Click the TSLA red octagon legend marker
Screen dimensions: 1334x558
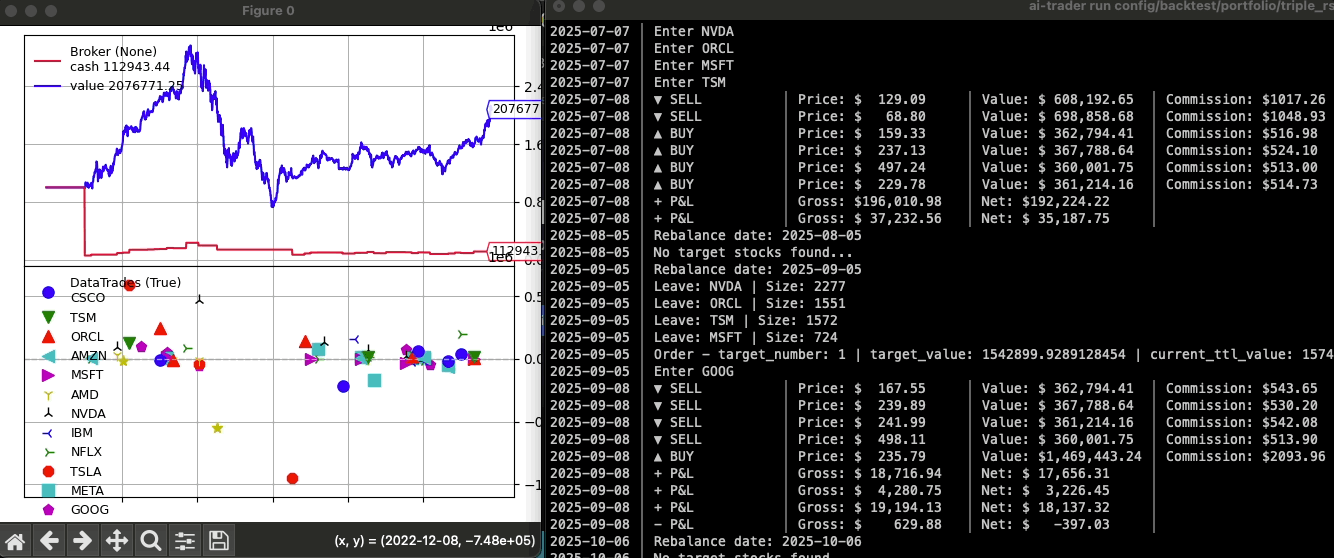pos(48,471)
